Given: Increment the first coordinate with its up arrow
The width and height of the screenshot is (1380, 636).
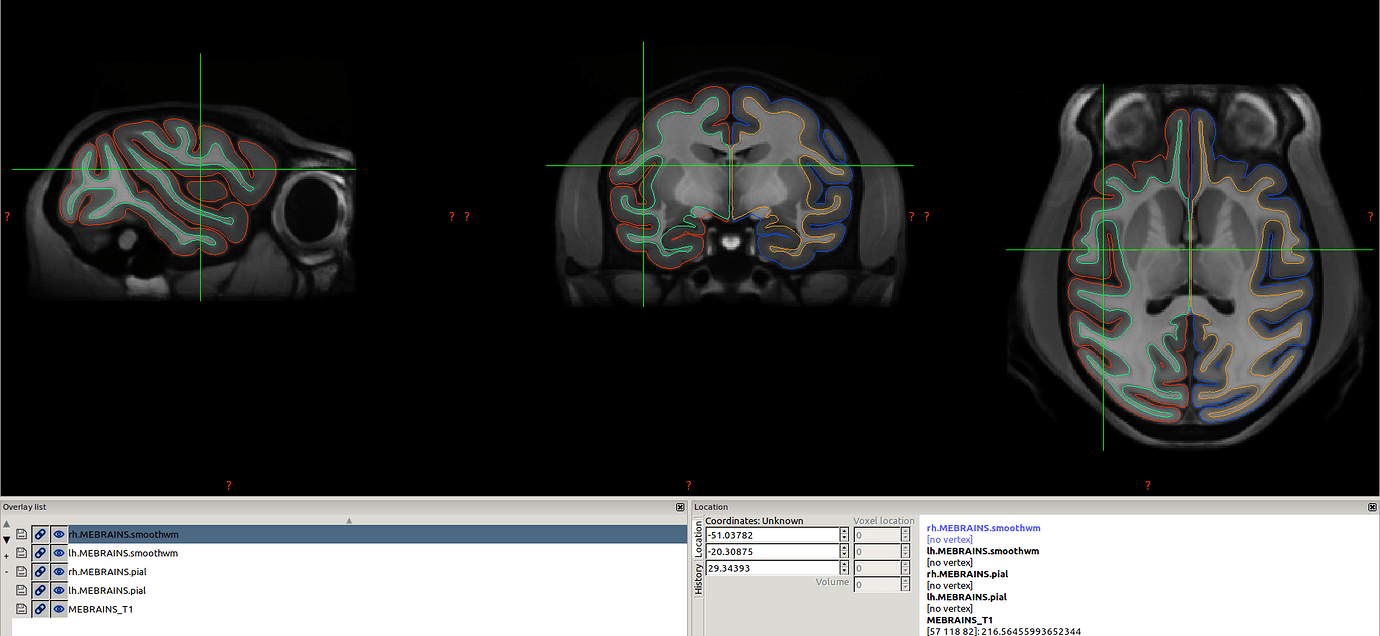Looking at the screenshot, I should coord(844,530).
